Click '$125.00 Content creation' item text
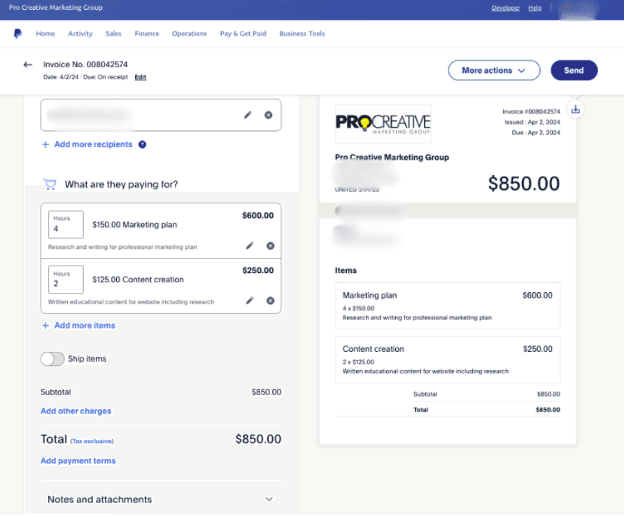The width and height of the screenshot is (624, 516). 138,280
